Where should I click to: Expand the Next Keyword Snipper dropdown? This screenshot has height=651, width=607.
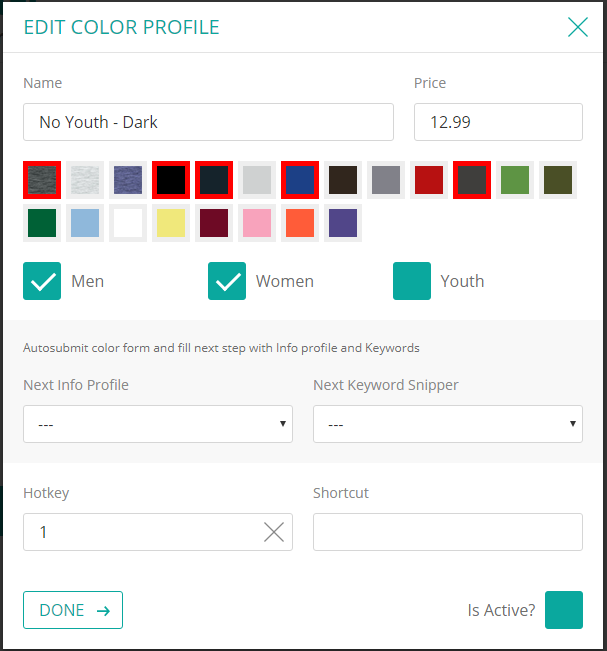click(x=447, y=424)
